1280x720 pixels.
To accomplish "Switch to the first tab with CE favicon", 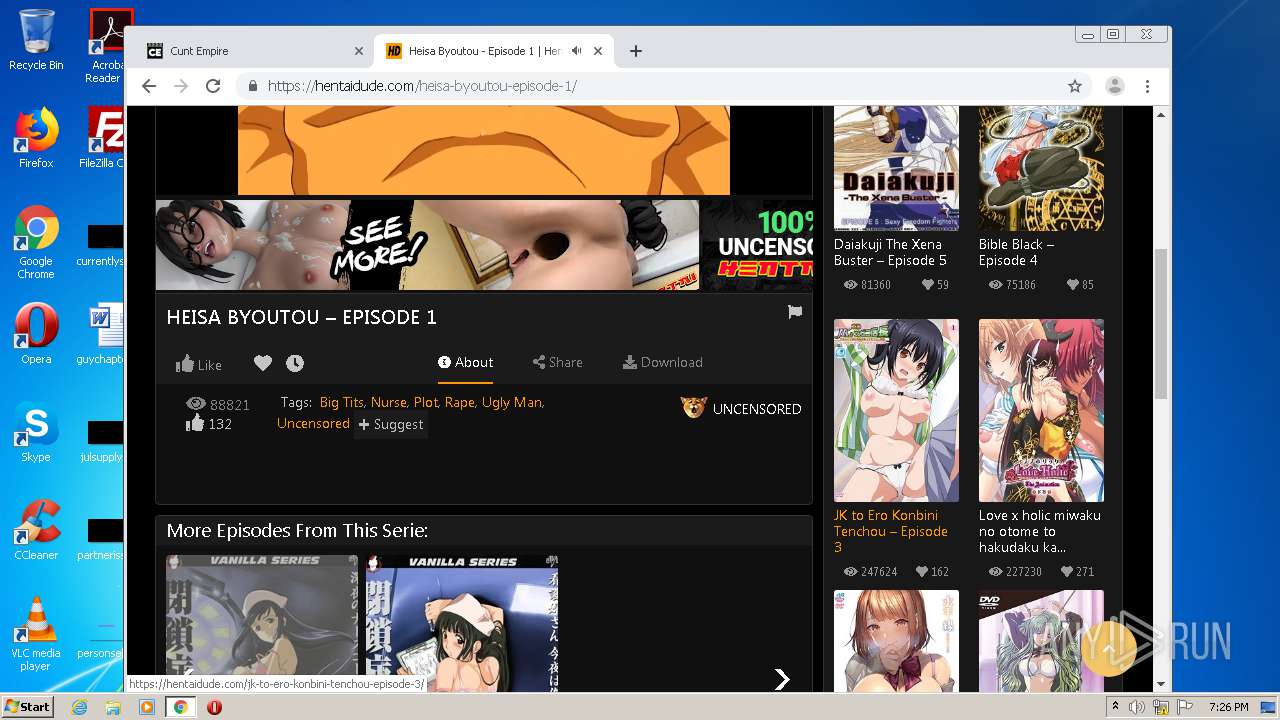I will tap(255, 51).
